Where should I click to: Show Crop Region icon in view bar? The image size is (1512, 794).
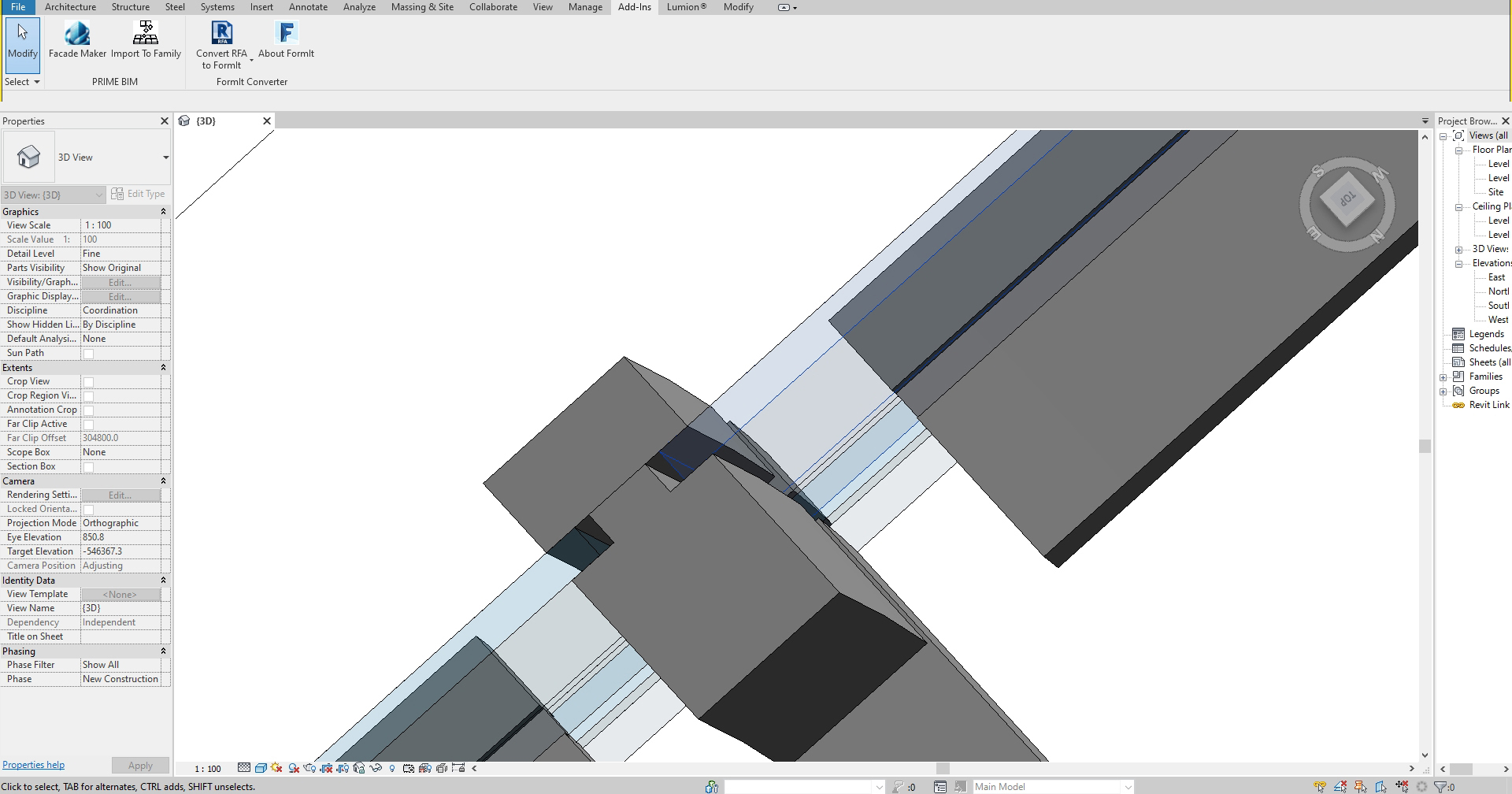pos(343,768)
